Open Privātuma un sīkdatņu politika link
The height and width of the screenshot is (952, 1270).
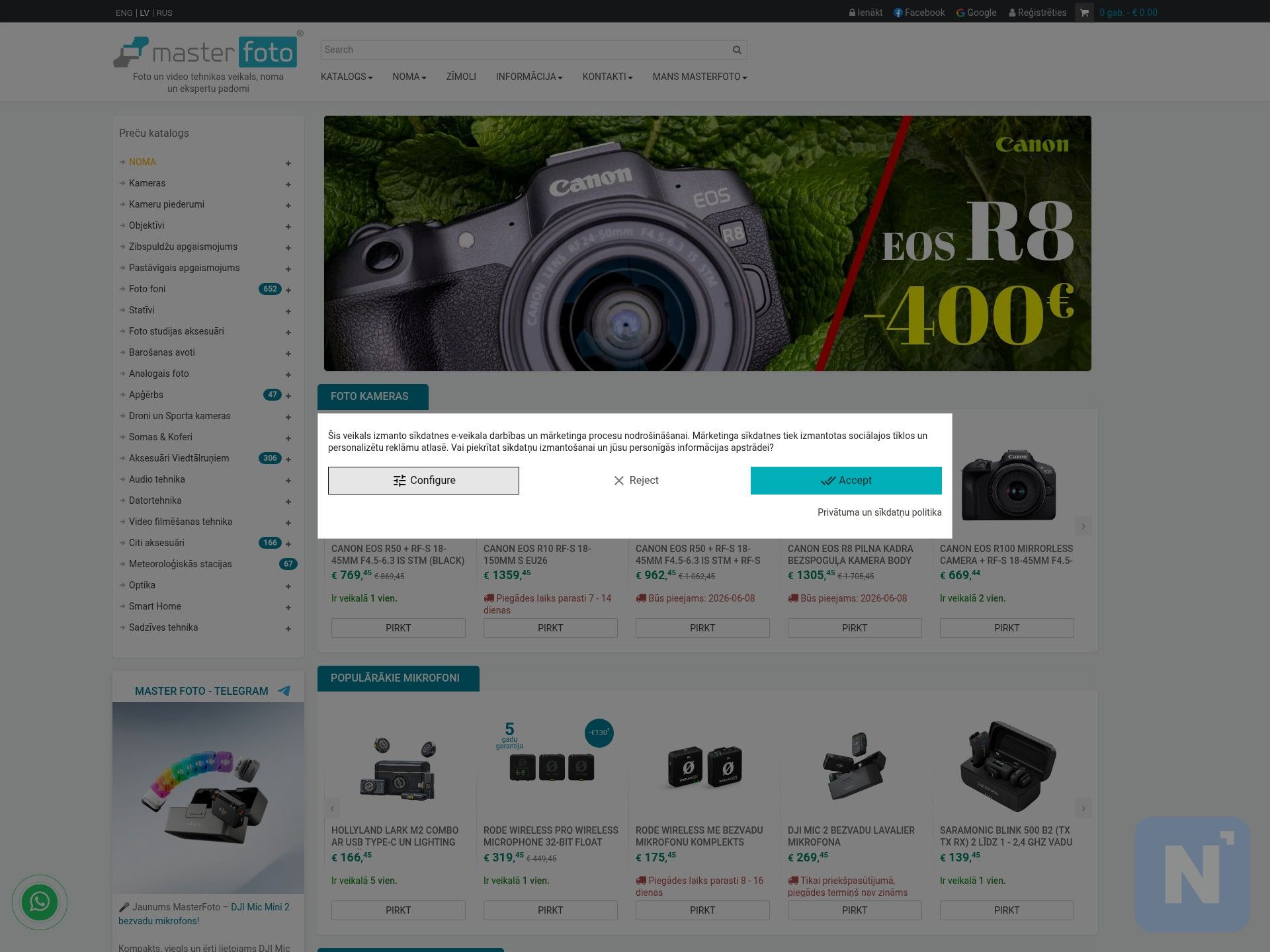880,512
